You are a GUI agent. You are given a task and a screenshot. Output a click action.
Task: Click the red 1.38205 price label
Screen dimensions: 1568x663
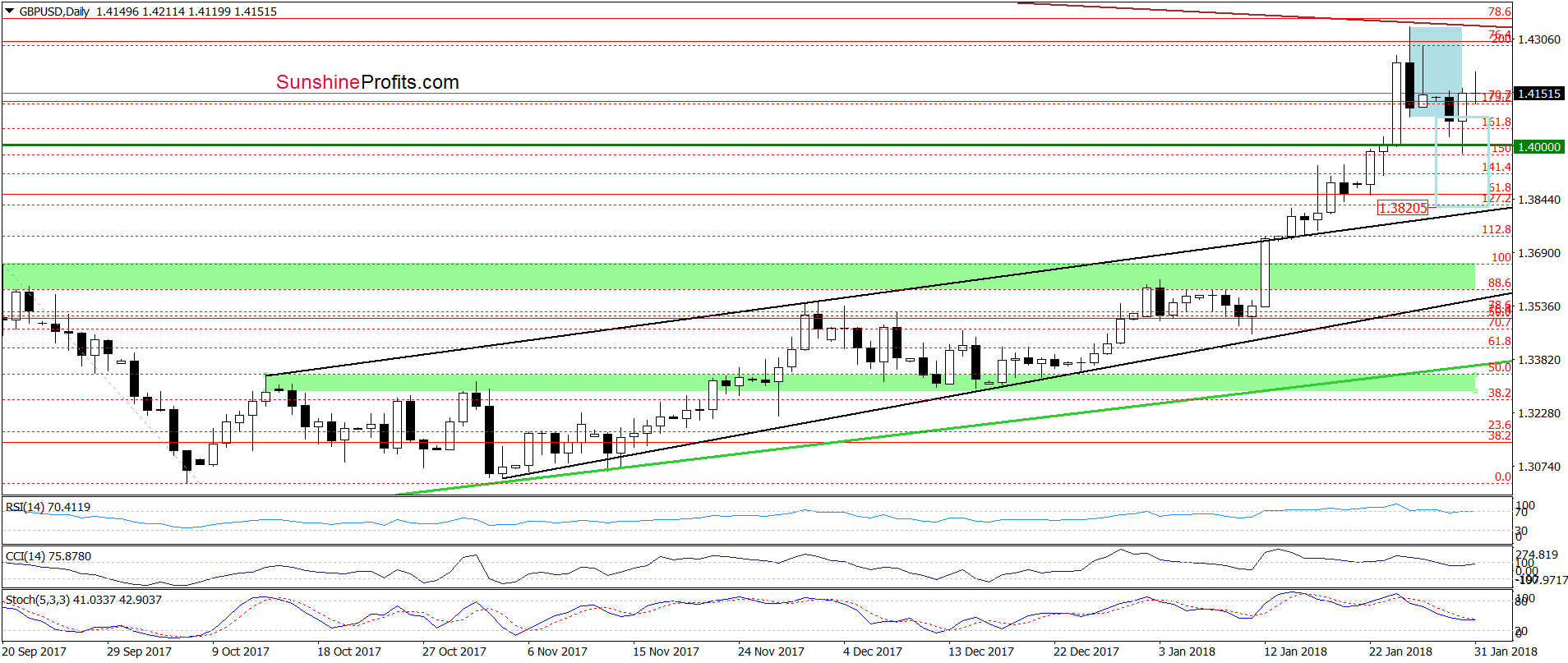click(1403, 209)
